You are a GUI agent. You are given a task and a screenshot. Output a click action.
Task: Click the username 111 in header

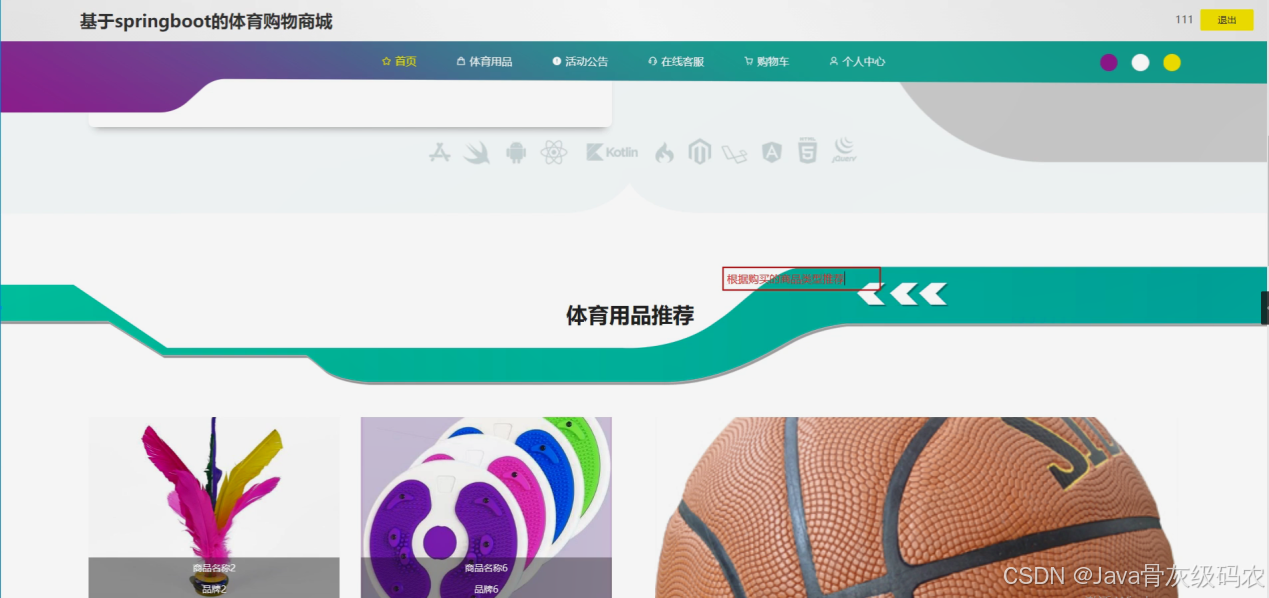pos(1184,20)
